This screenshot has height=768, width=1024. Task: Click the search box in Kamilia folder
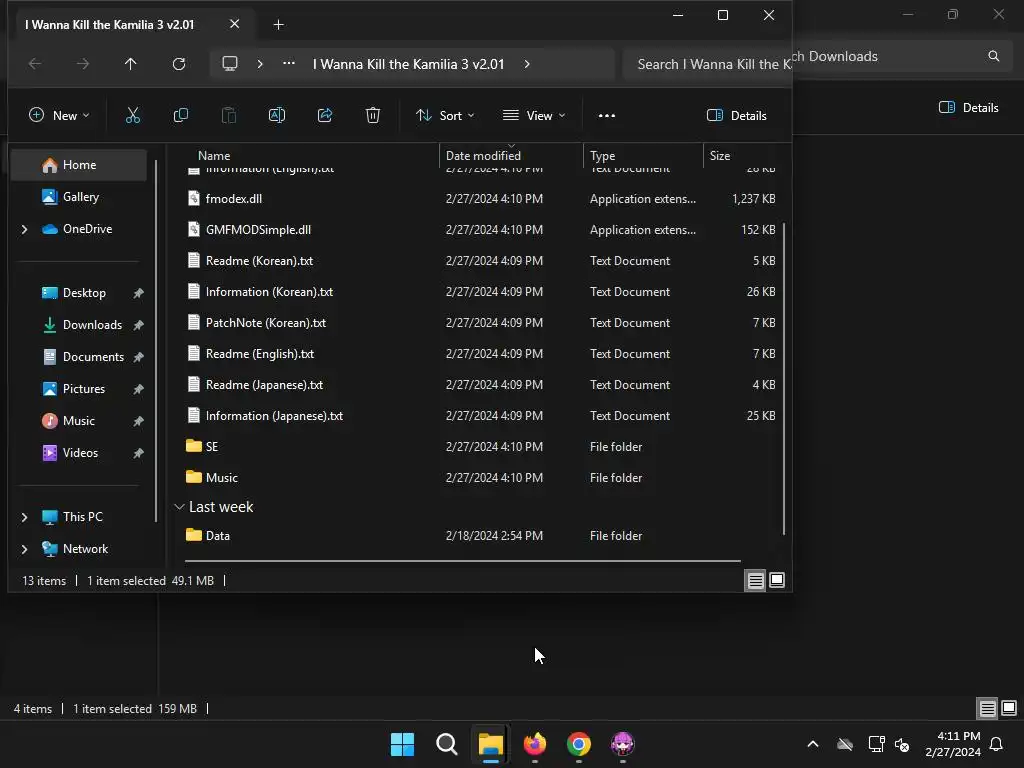(708, 64)
